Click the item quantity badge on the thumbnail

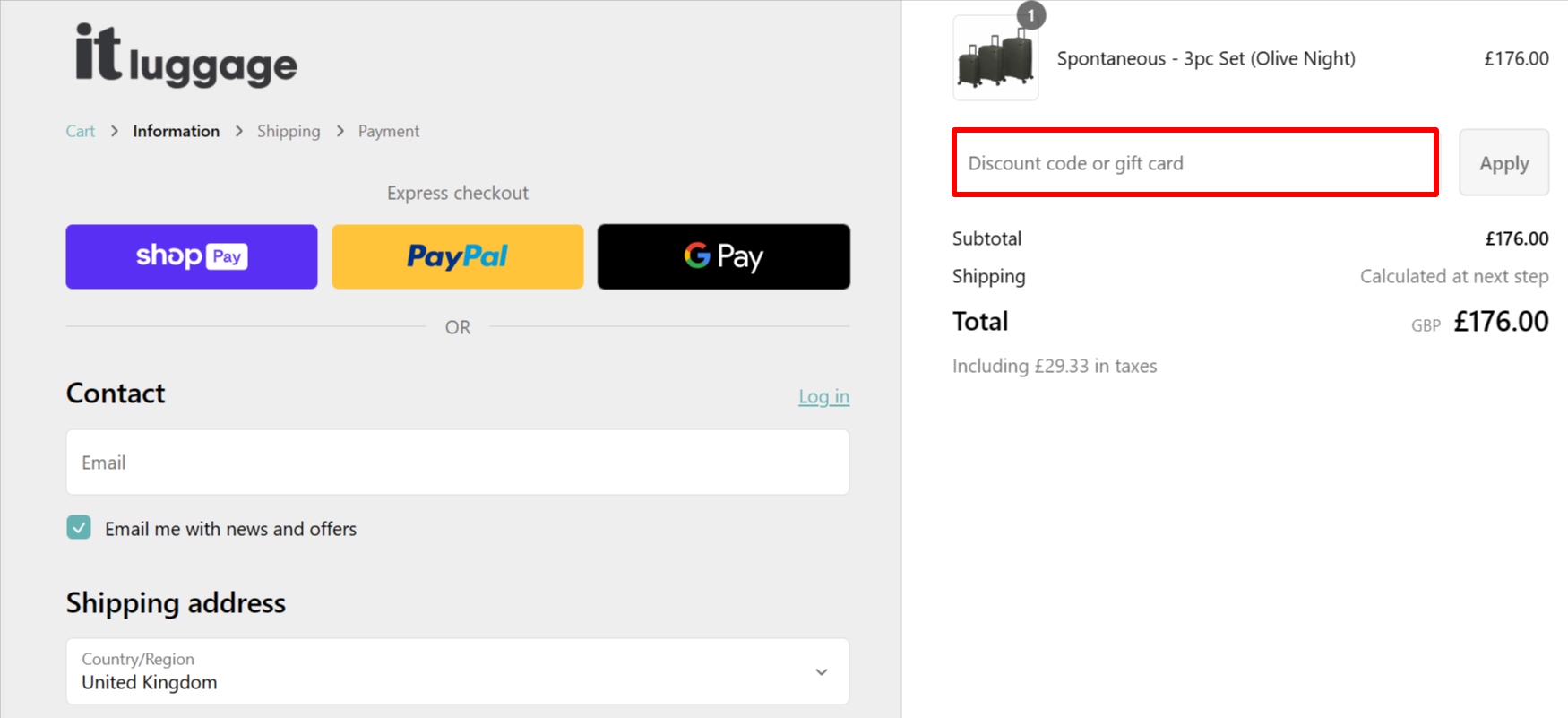(x=1030, y=15)
